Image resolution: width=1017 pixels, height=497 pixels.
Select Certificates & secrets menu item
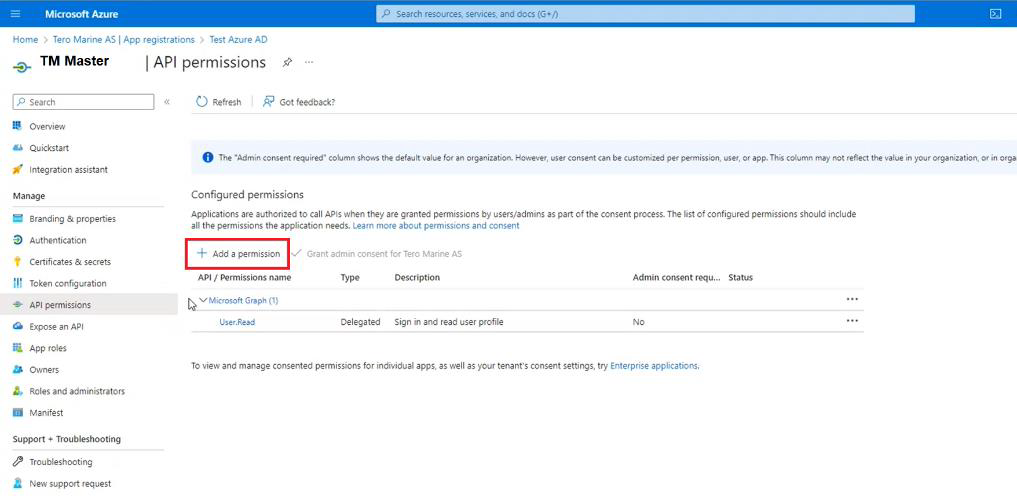pos(70,262)
